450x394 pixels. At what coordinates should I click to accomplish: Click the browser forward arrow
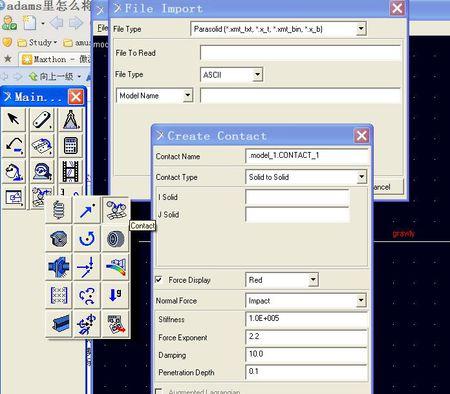(76, 23)
